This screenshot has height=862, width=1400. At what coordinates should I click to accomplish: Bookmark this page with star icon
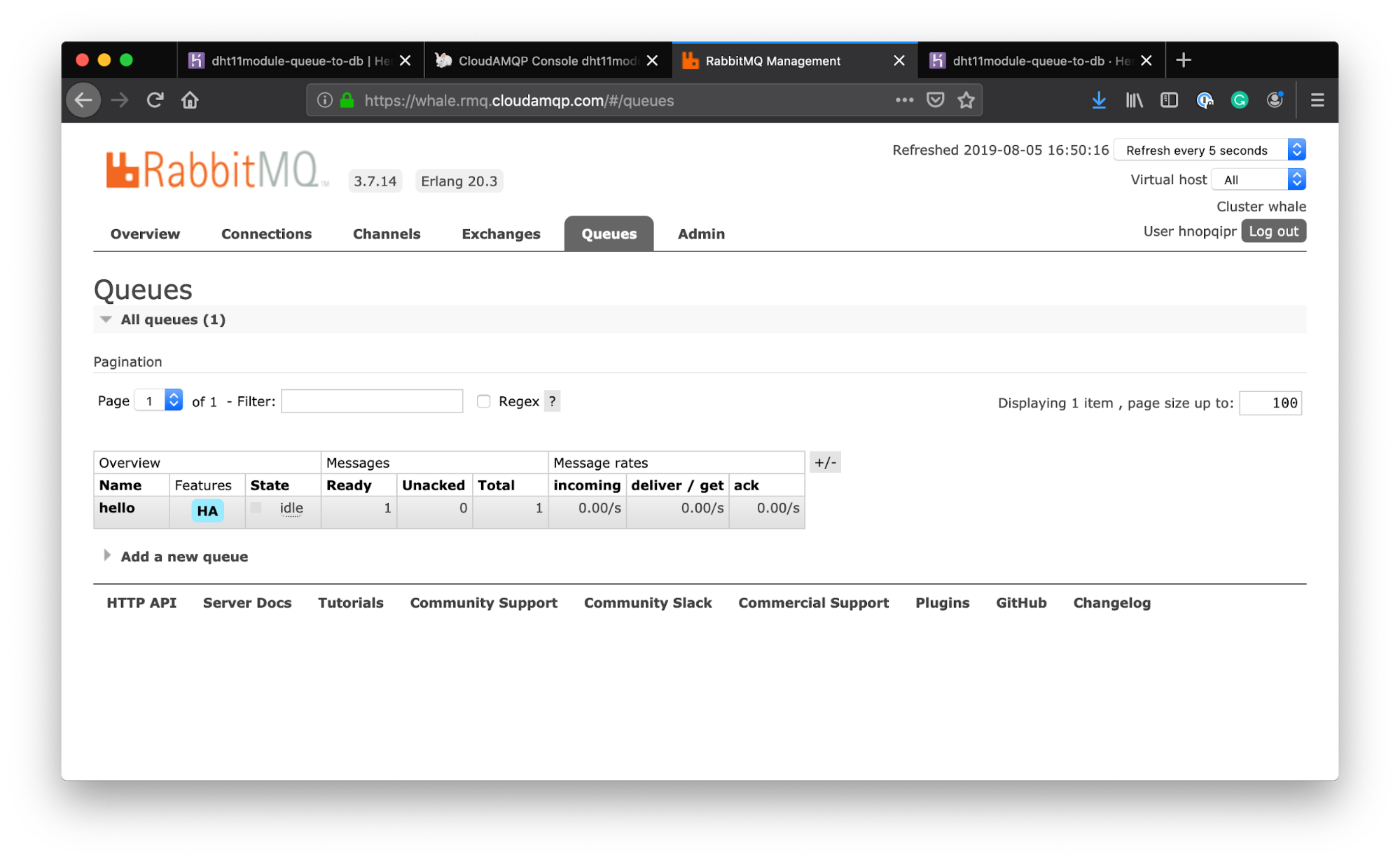tap(966, 100)
